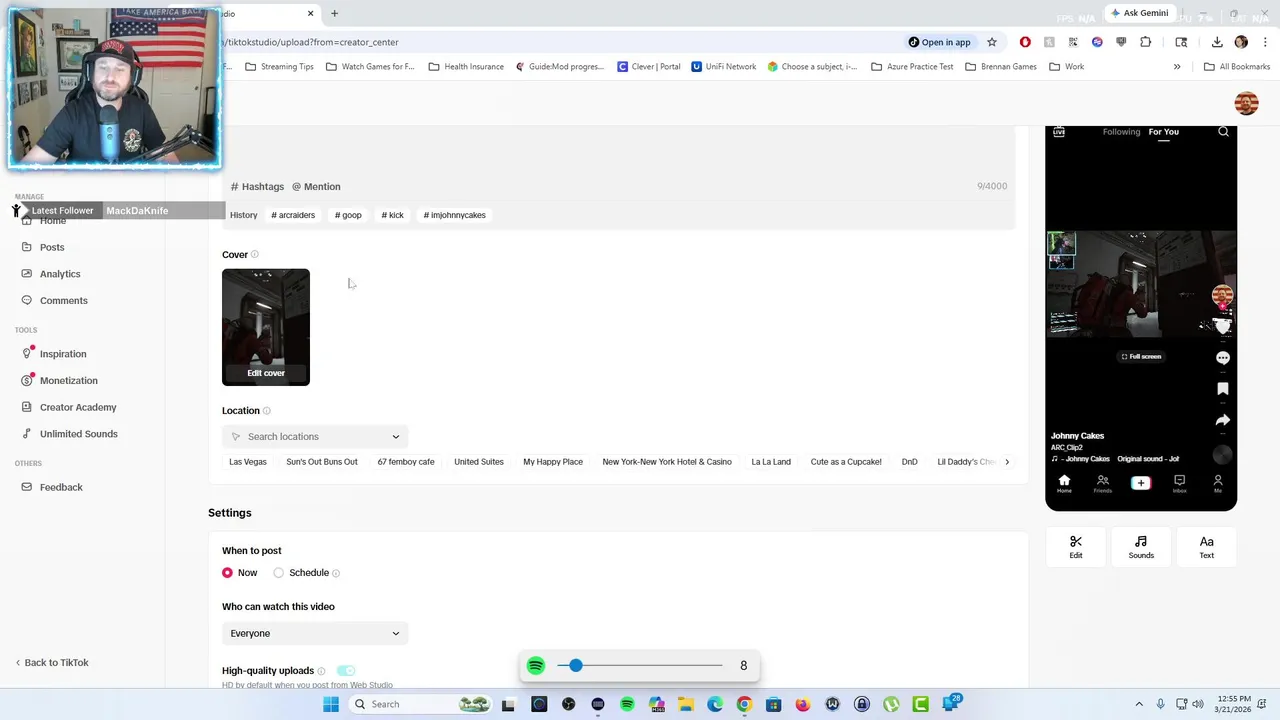Open the Sounds tool under preview
Screen dimensions: 1280x720
point(1141,548)
